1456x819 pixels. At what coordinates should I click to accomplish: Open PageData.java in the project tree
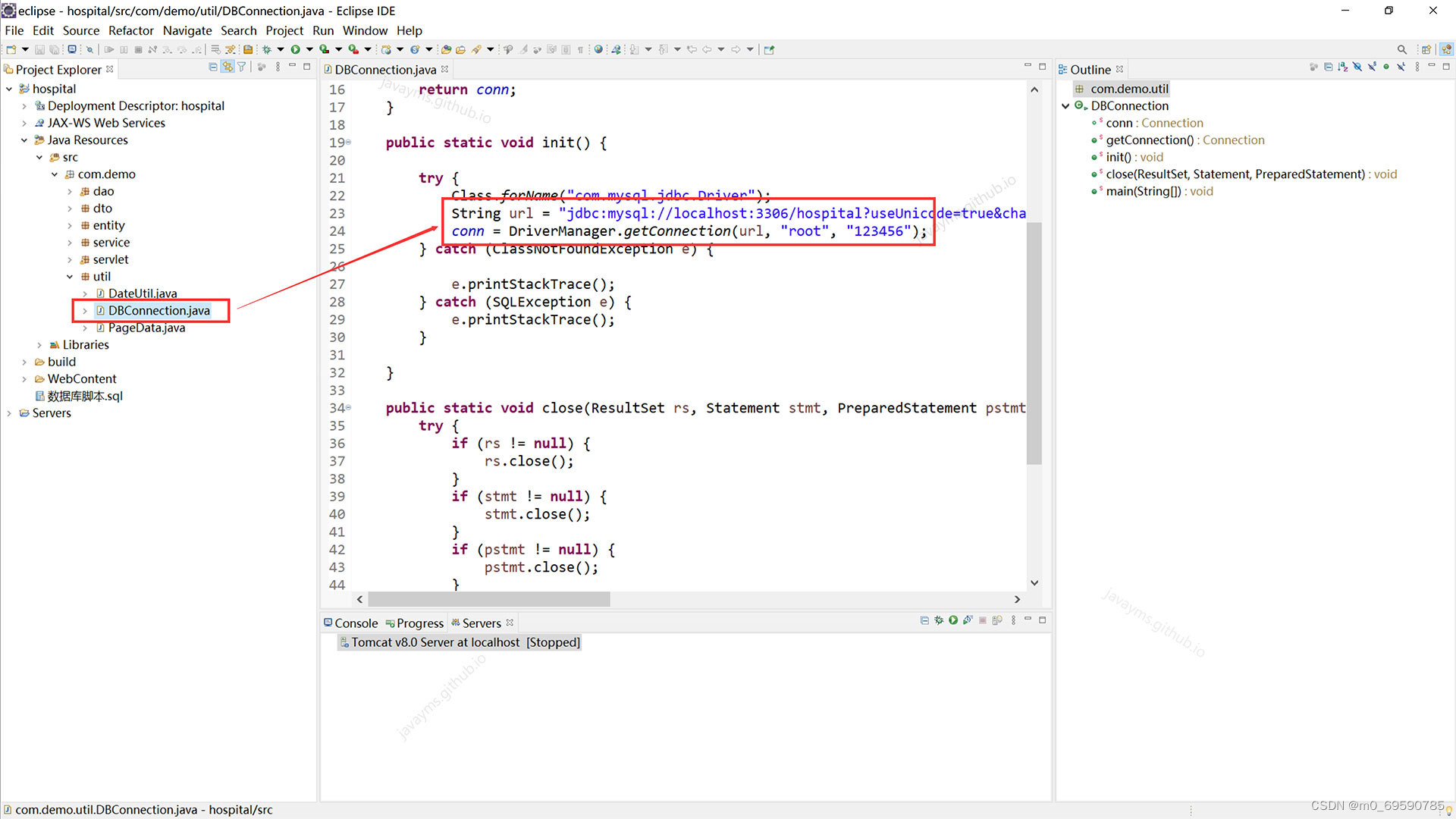tap(146, 328)
